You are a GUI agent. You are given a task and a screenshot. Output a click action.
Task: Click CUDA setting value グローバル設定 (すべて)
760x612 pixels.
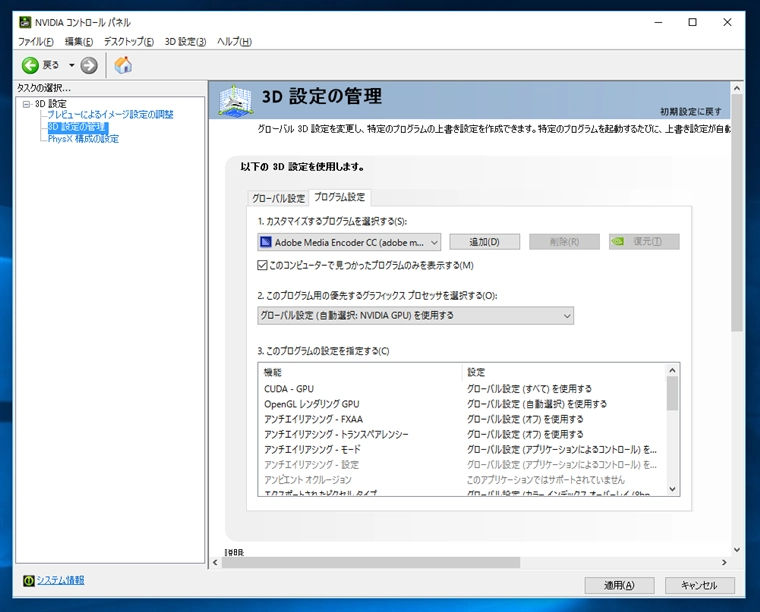point(529,389)
